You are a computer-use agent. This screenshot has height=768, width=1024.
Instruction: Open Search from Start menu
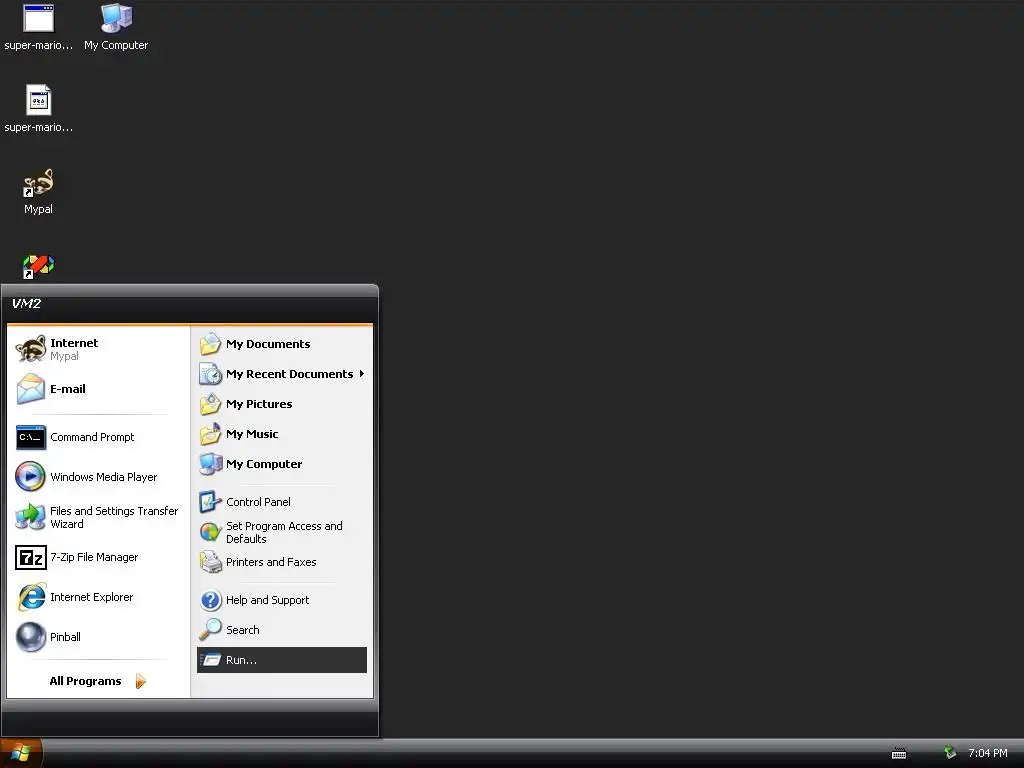281,630
